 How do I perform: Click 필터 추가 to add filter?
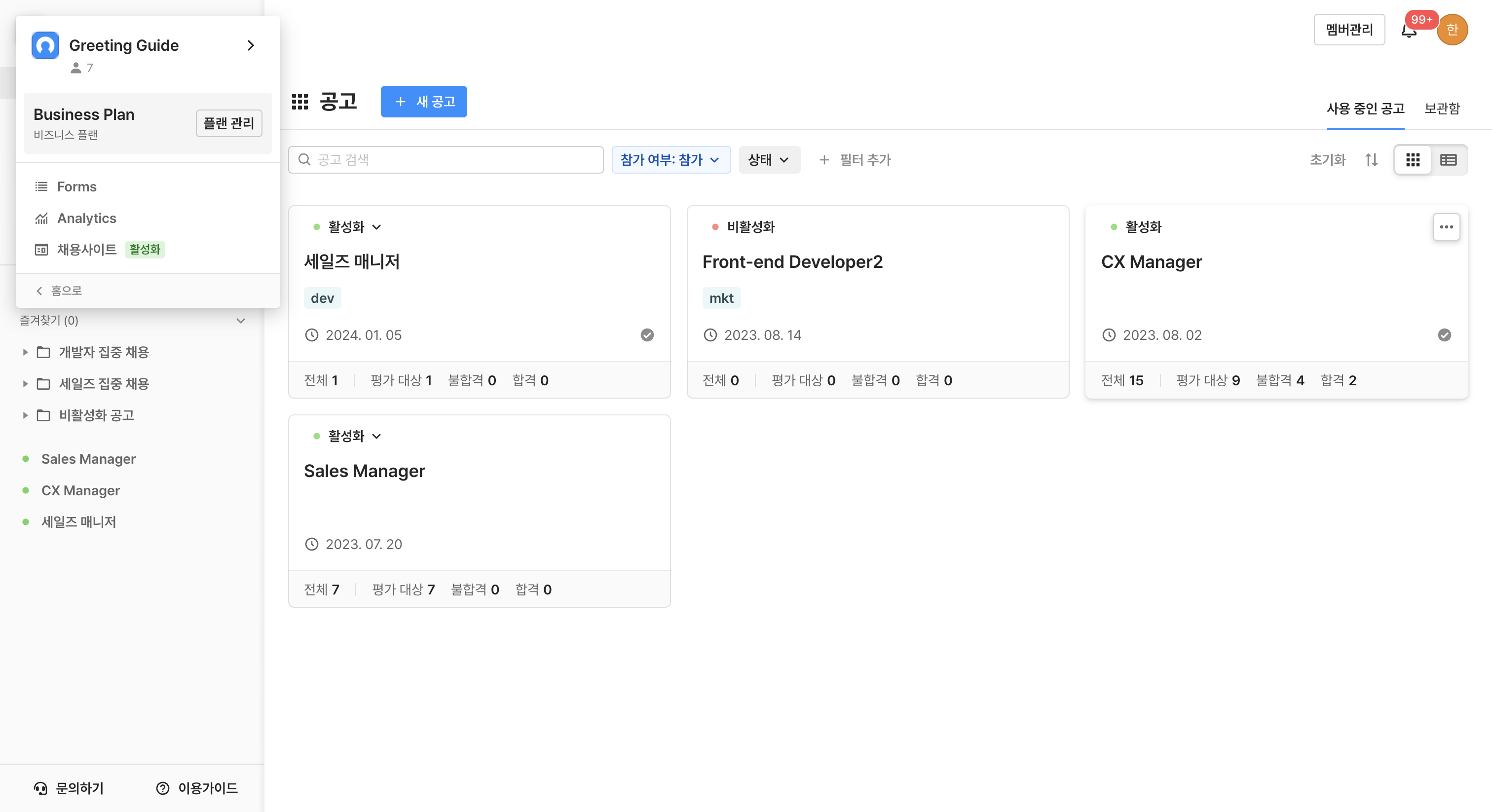[855, 160]
